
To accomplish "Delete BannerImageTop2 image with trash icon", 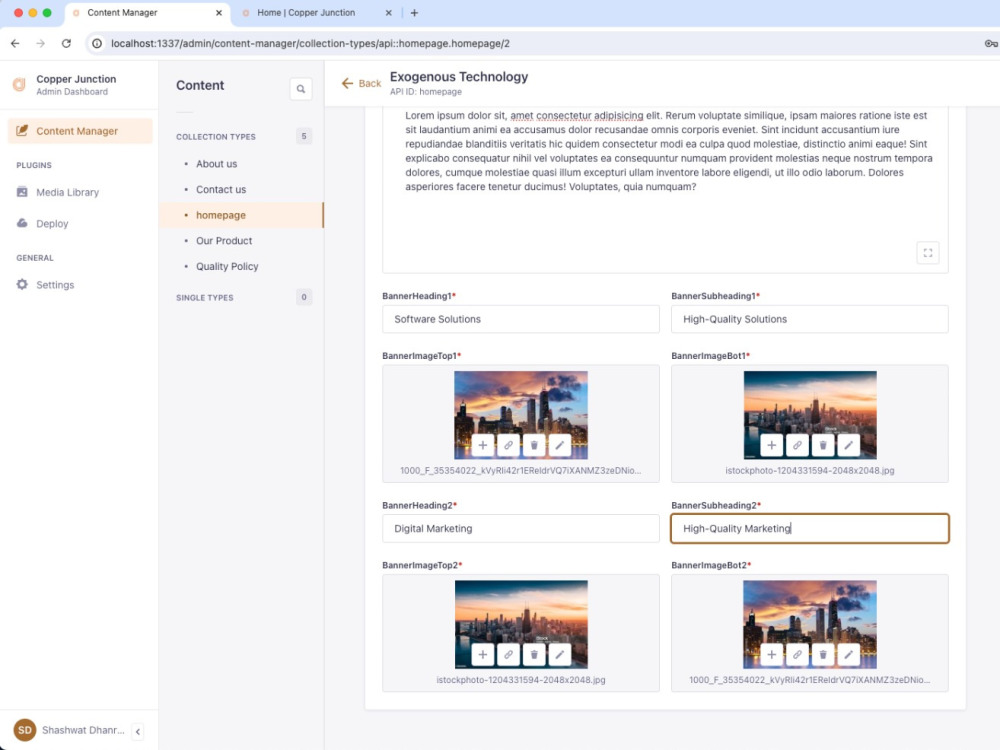I will coord(534,654).
